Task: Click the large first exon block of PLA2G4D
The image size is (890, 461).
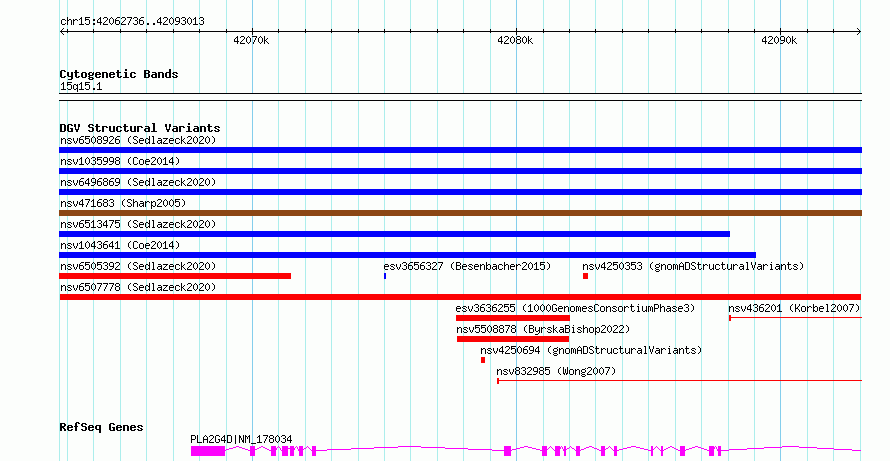Action: pyautogui.click(x=208, y=451)
